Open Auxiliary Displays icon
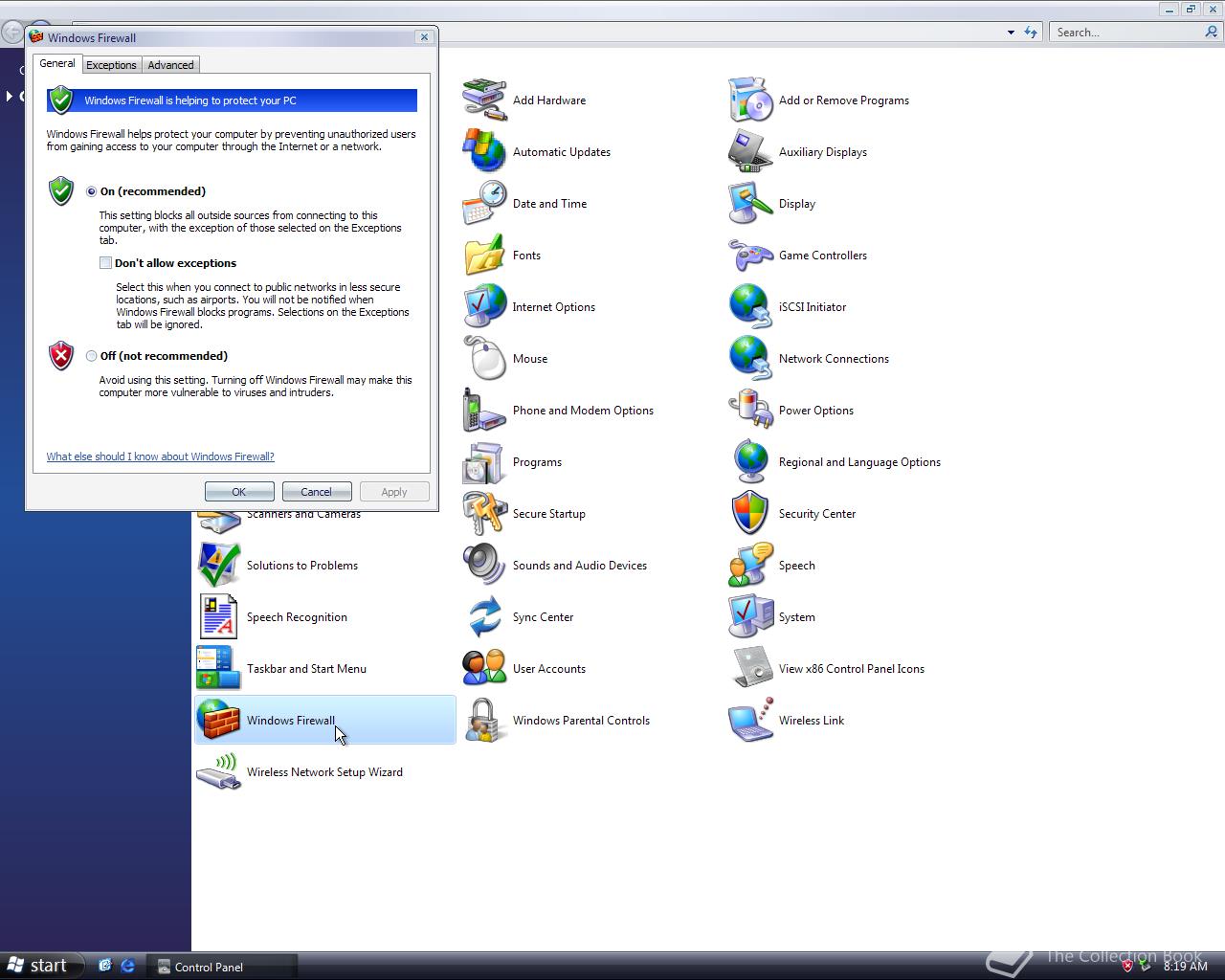 [x=750, y=151]
